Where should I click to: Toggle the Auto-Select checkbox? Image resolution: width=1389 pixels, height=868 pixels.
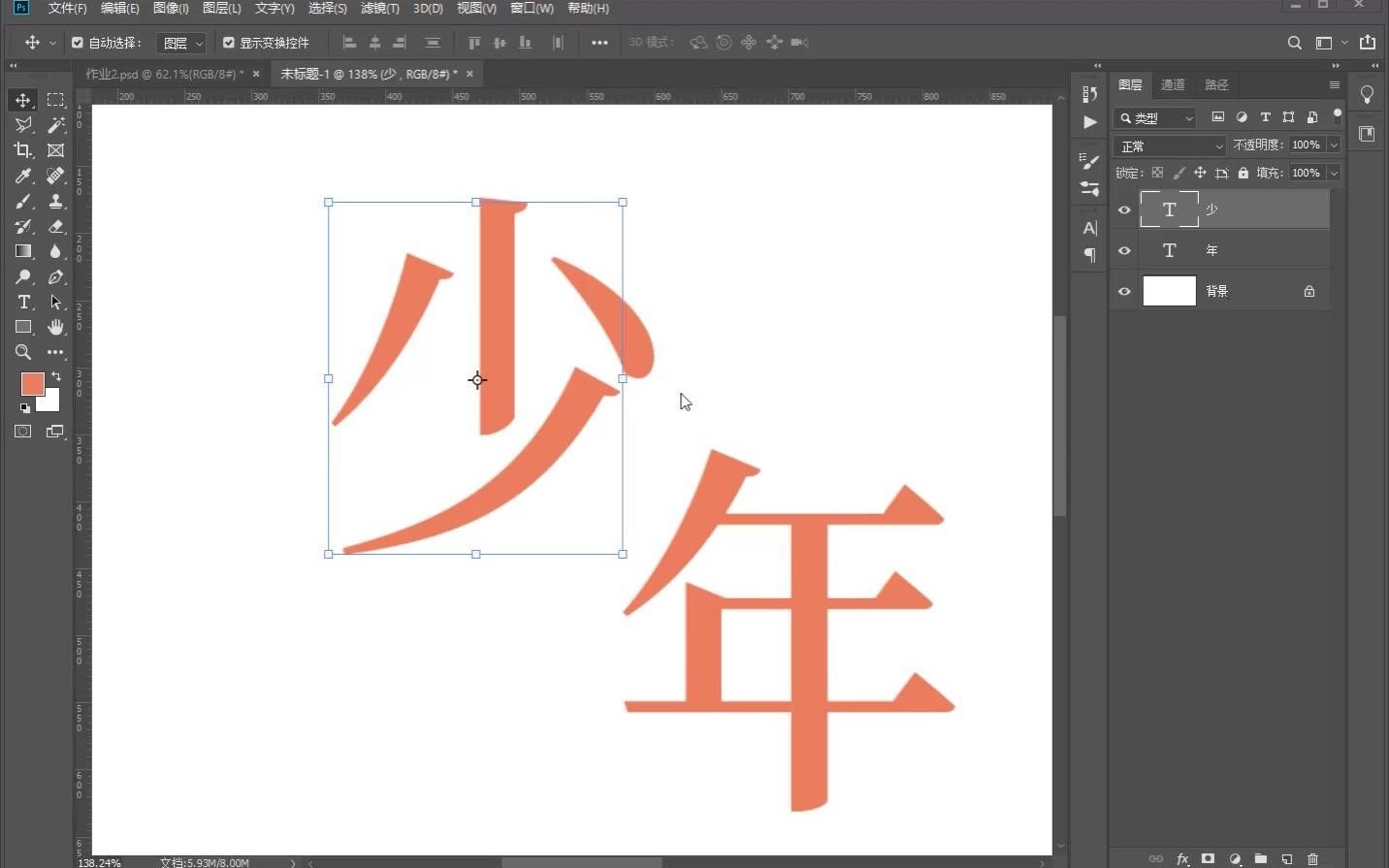(x=78, y=43)
